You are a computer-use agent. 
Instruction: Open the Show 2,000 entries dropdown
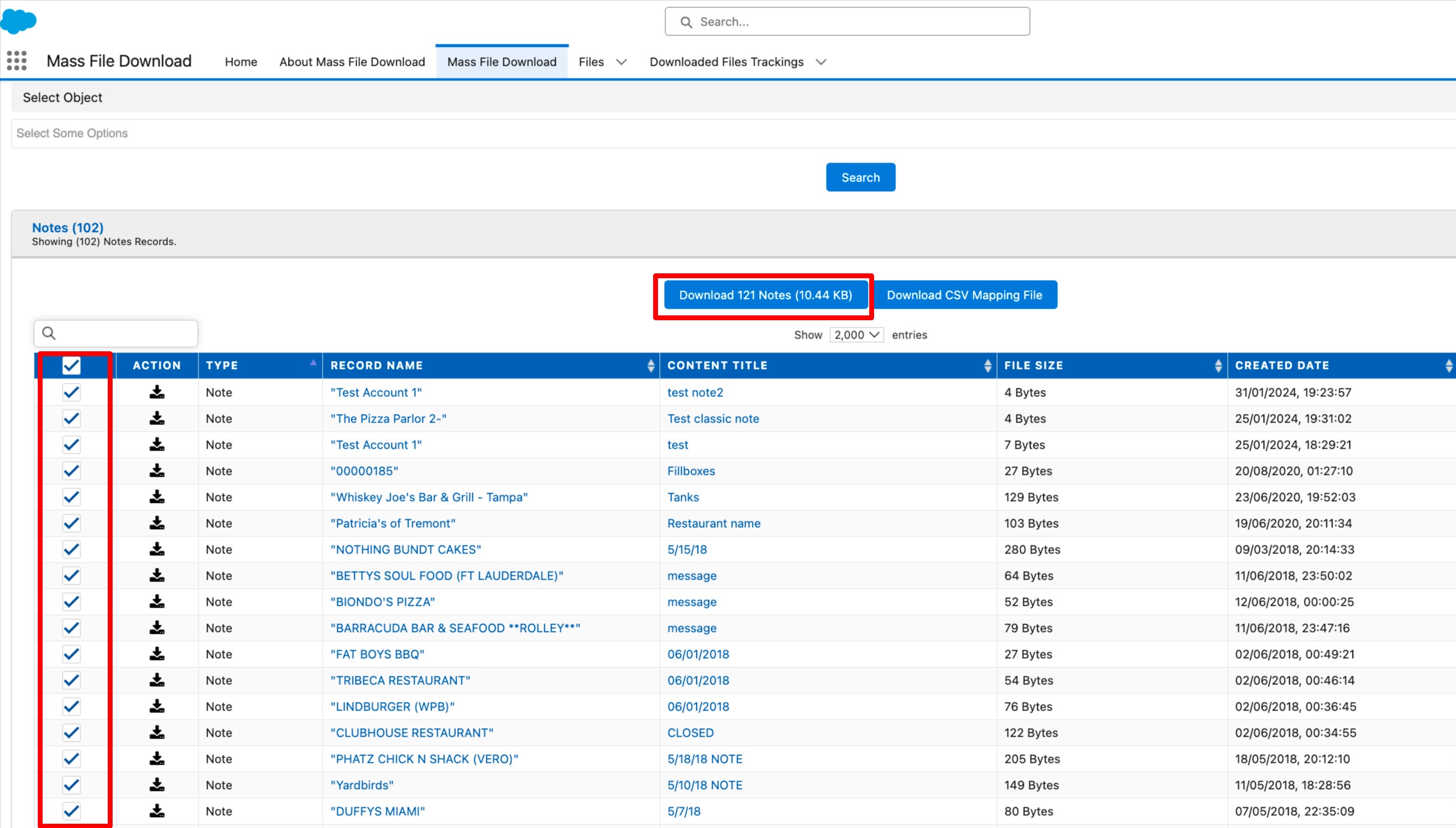[x=856, y=335]
